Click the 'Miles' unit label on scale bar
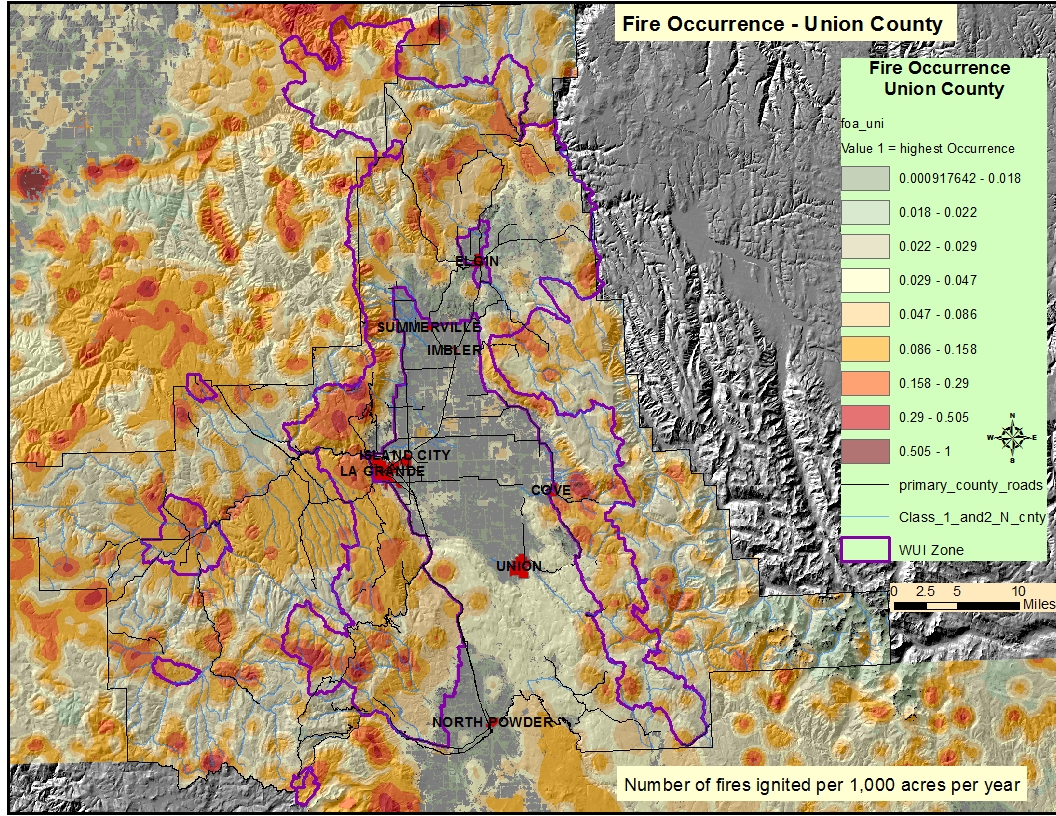 pyautogui.click(x=1039, y=605)
